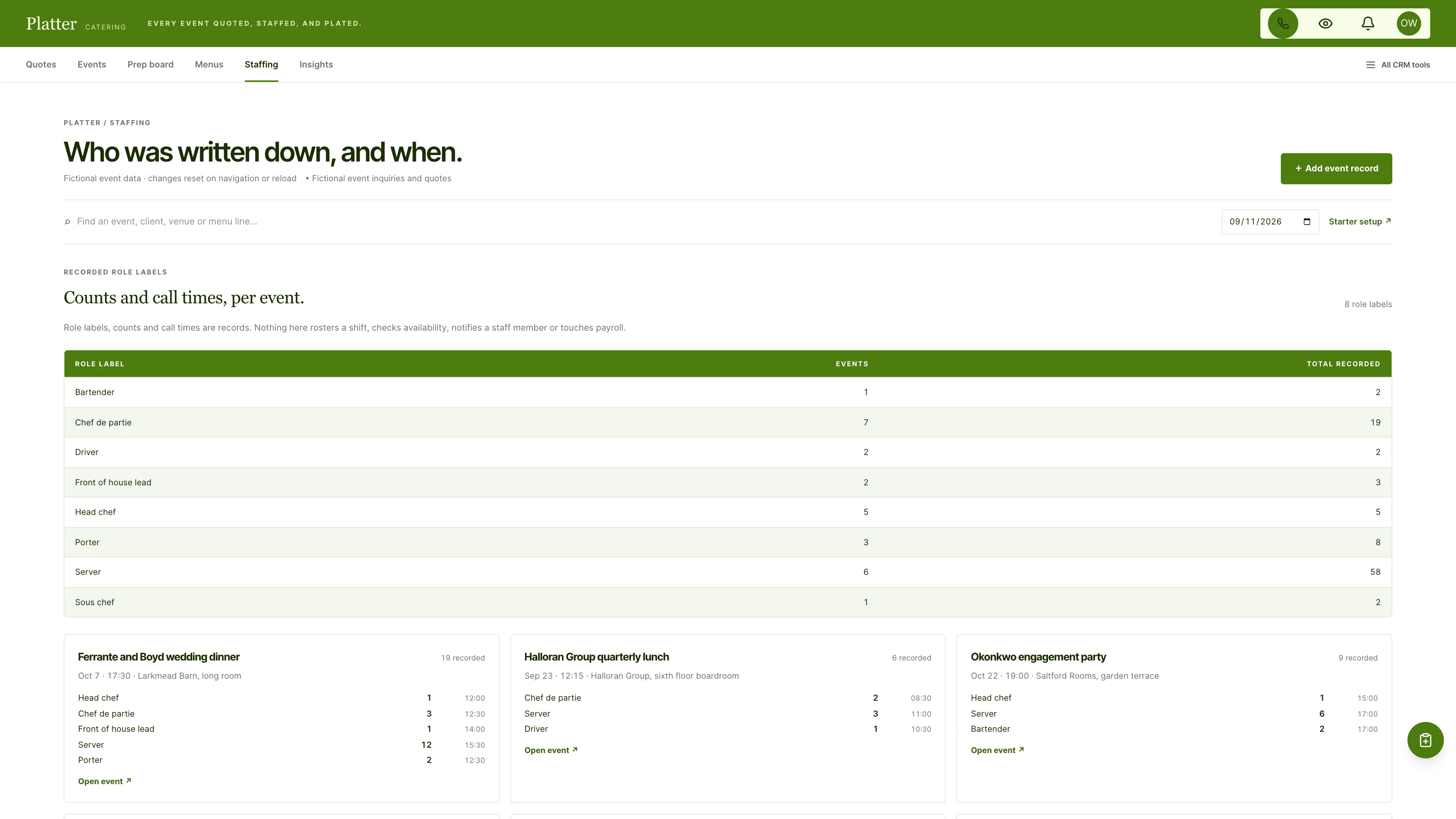Viewport: 1456px width, 819px height.
Task: Click the Total Recorded column header
Action: click(x=1343, y=364)
